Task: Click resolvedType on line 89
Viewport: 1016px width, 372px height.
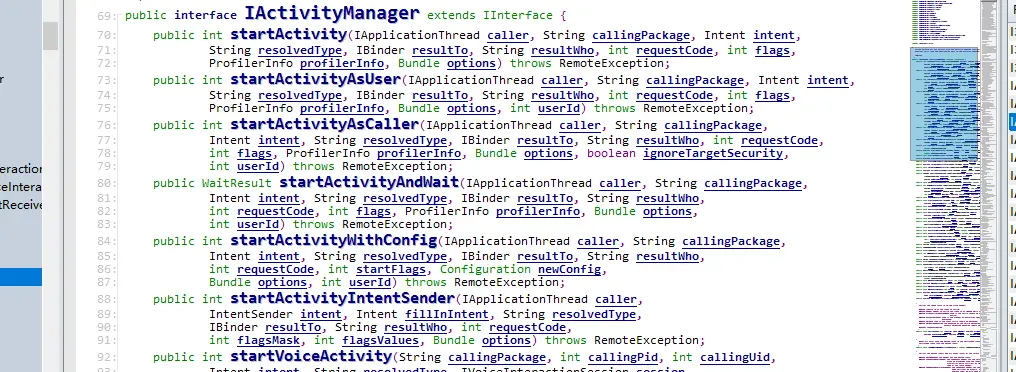Action: click(594, 314)
